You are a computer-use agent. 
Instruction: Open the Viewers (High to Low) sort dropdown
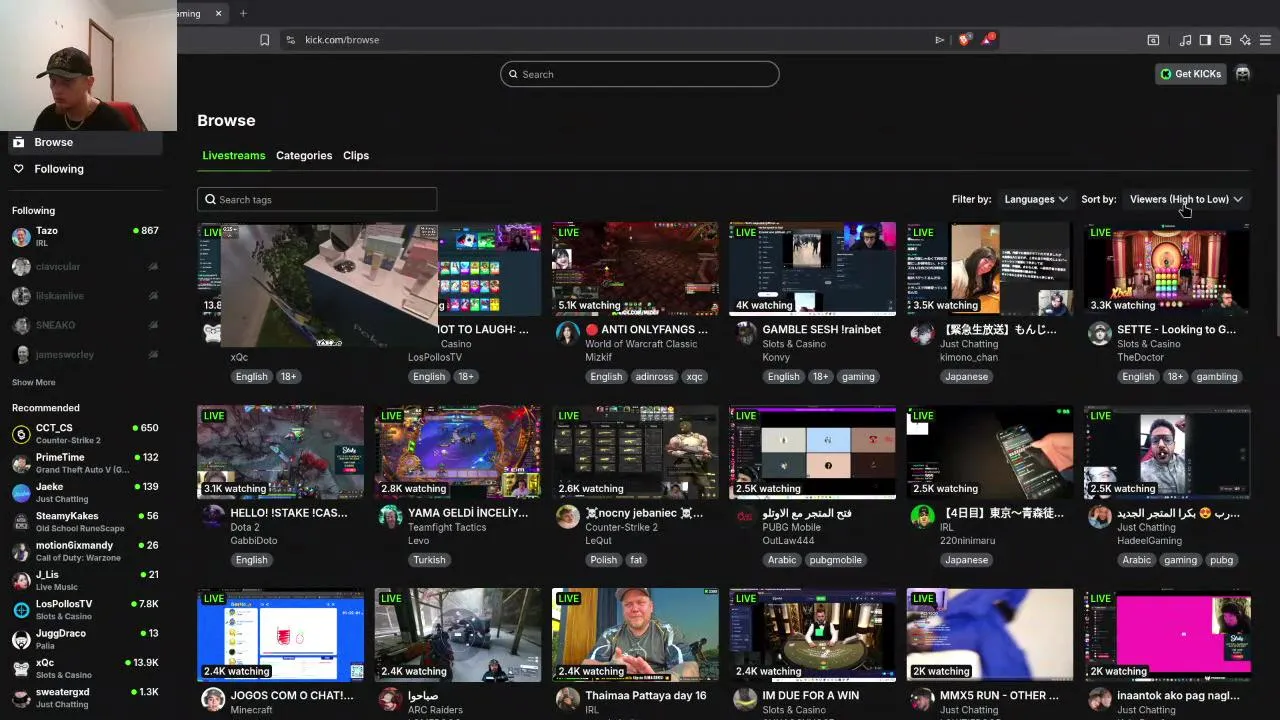point(1186,199)
